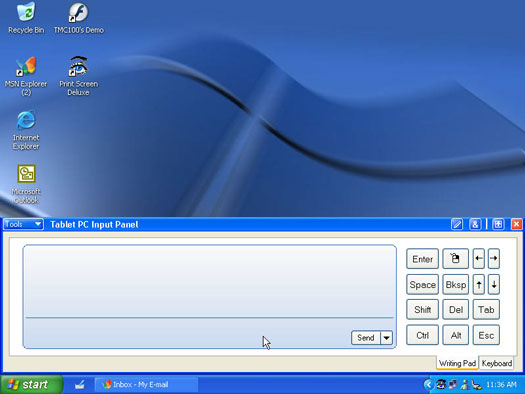Screen dimensions: 525x394
Task: Open the Tools dropdown menu
Action: pos(23,224)
